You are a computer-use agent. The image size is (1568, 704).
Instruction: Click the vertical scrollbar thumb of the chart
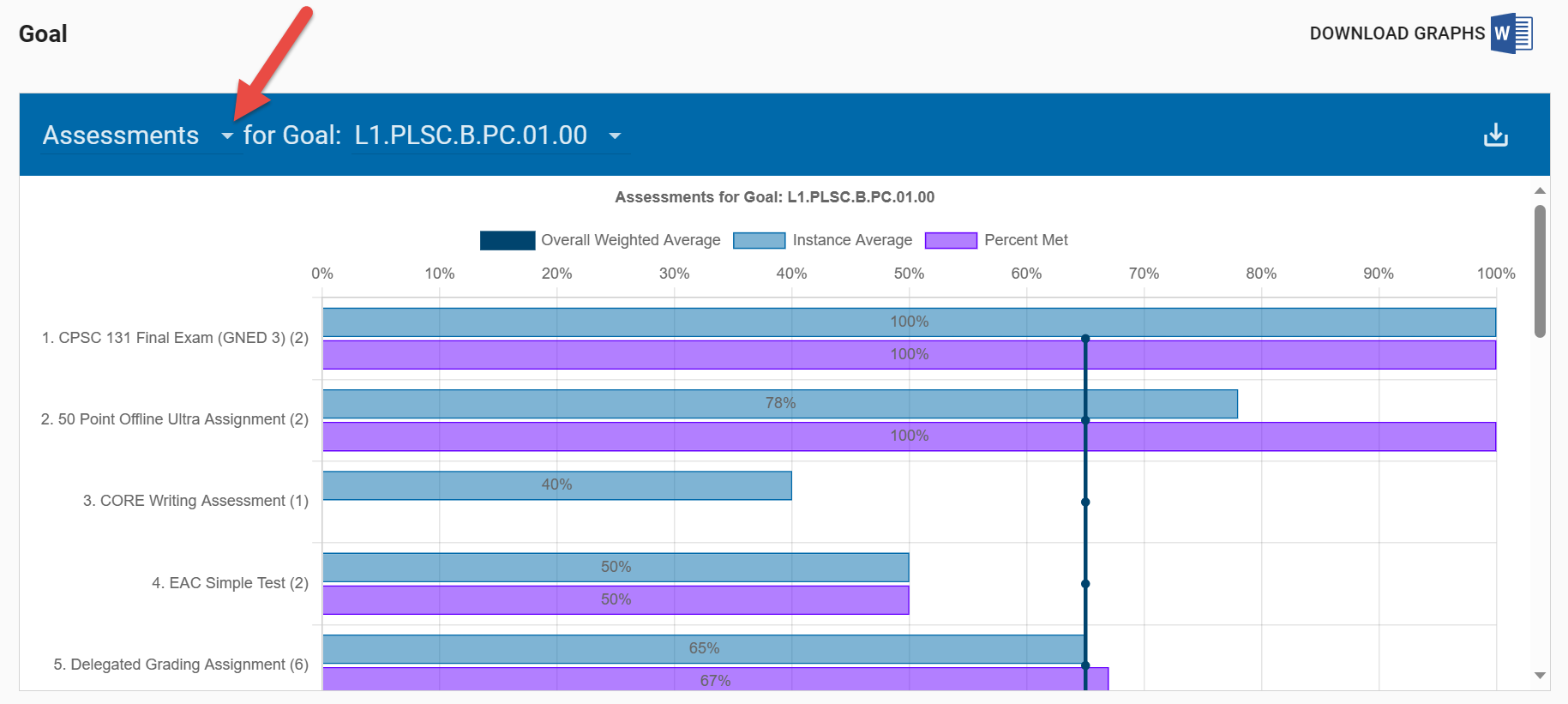1540,270
